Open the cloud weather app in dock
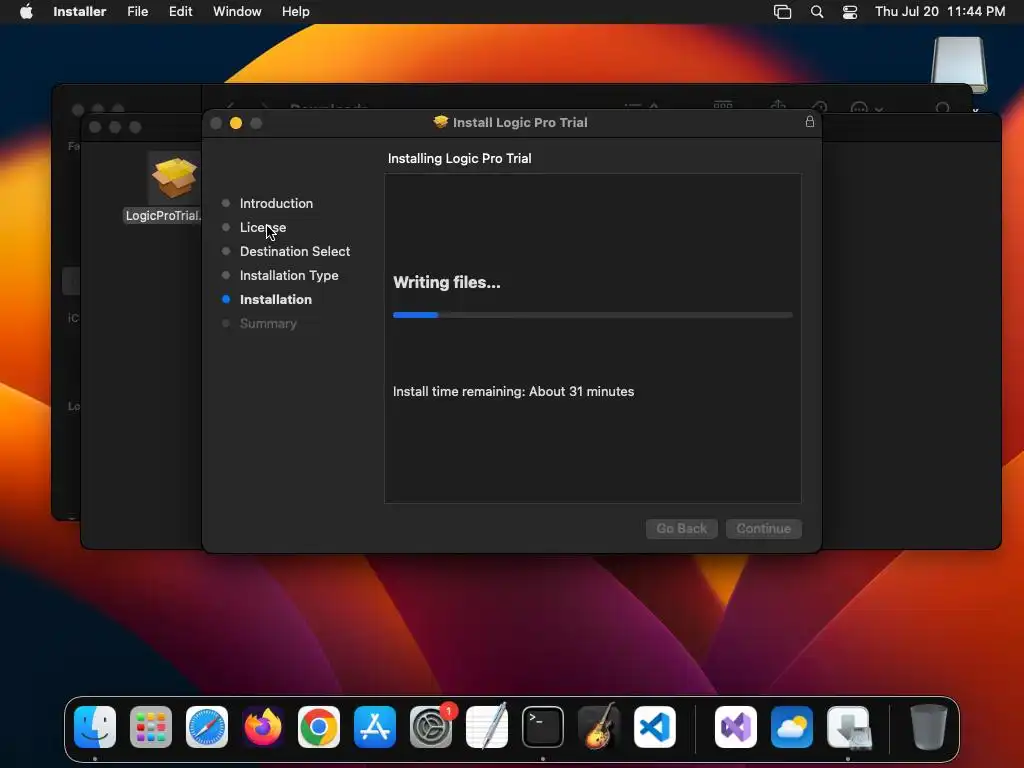This screenshot has height=768, width=1024. point(792,727)
